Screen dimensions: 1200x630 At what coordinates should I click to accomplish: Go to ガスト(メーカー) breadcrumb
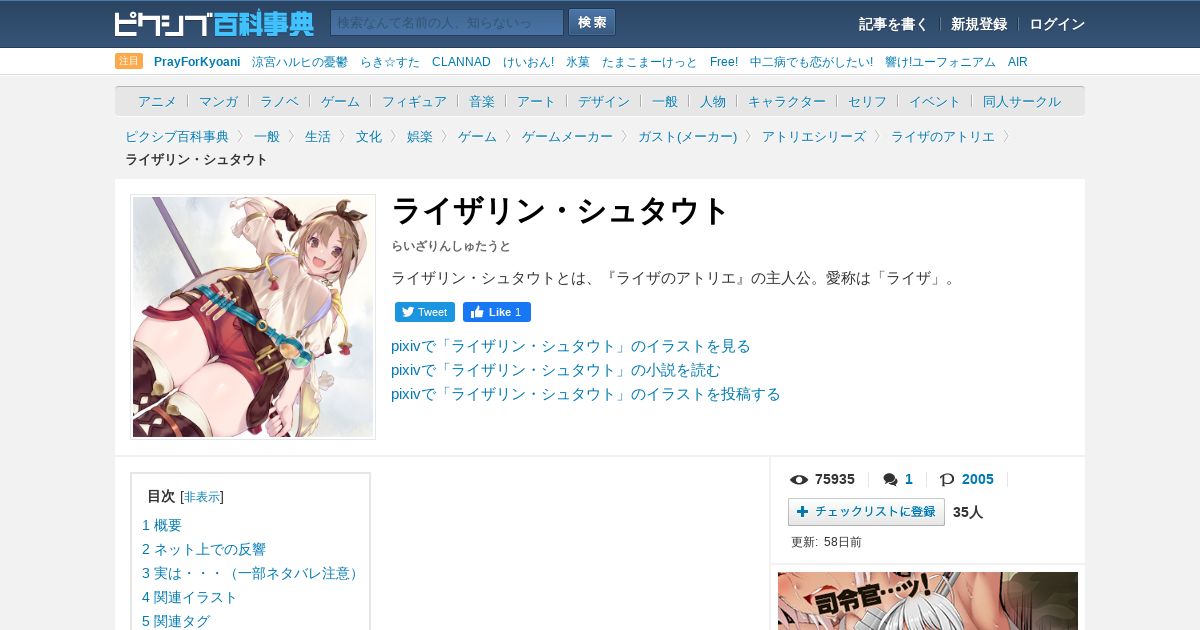coord(687,136)
